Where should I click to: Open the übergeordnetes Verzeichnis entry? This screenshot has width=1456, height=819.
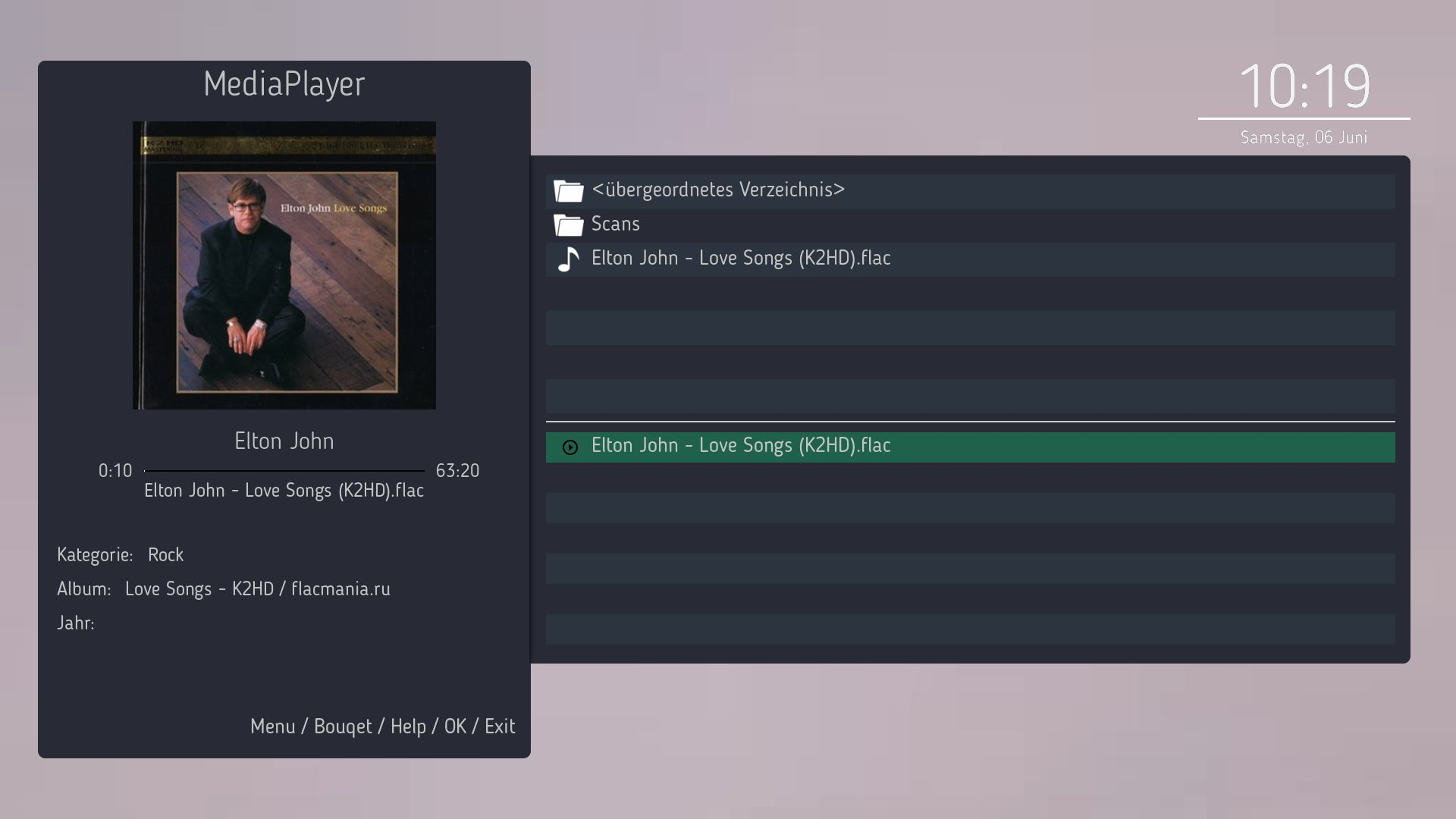coord(717,190)
